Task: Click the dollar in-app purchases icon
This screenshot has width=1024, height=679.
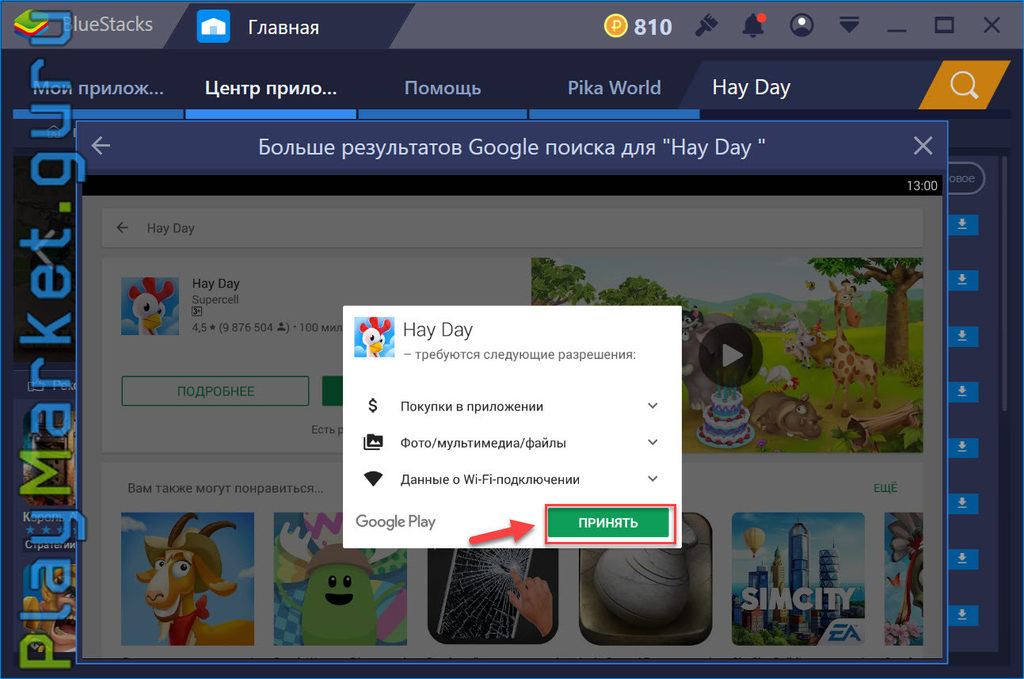Action: (373, 406)
